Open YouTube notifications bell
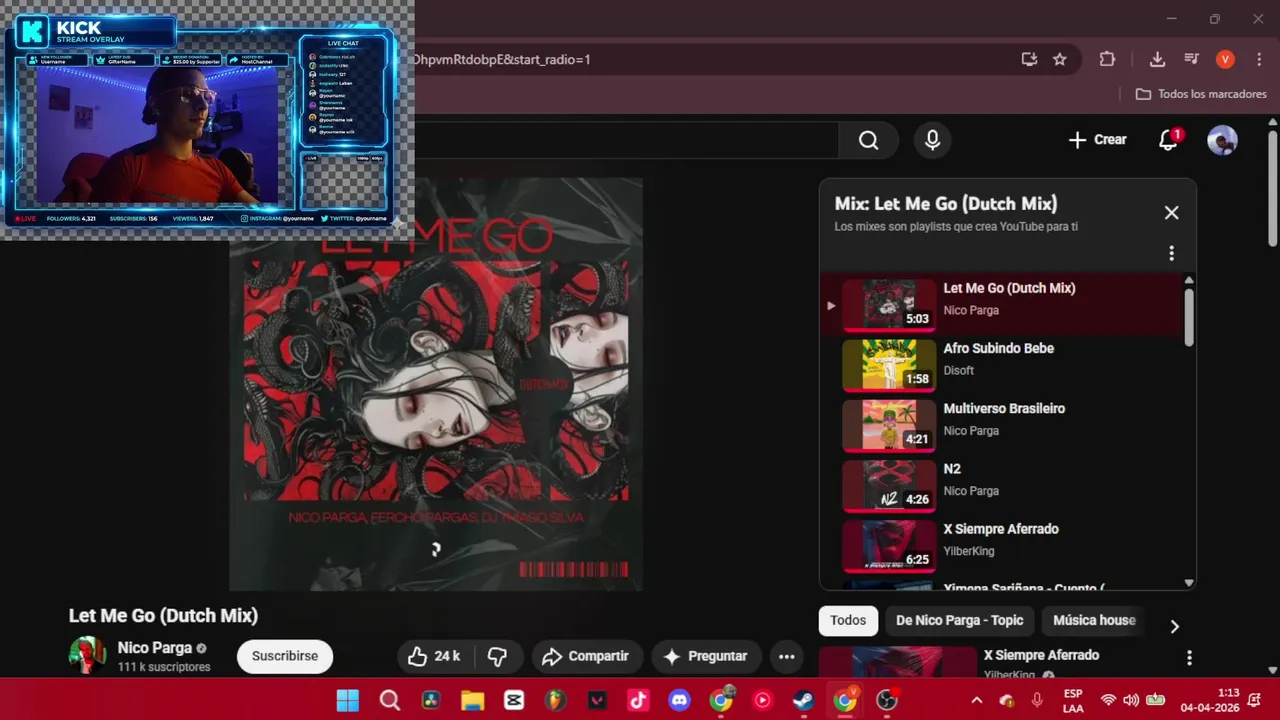 1168,140
